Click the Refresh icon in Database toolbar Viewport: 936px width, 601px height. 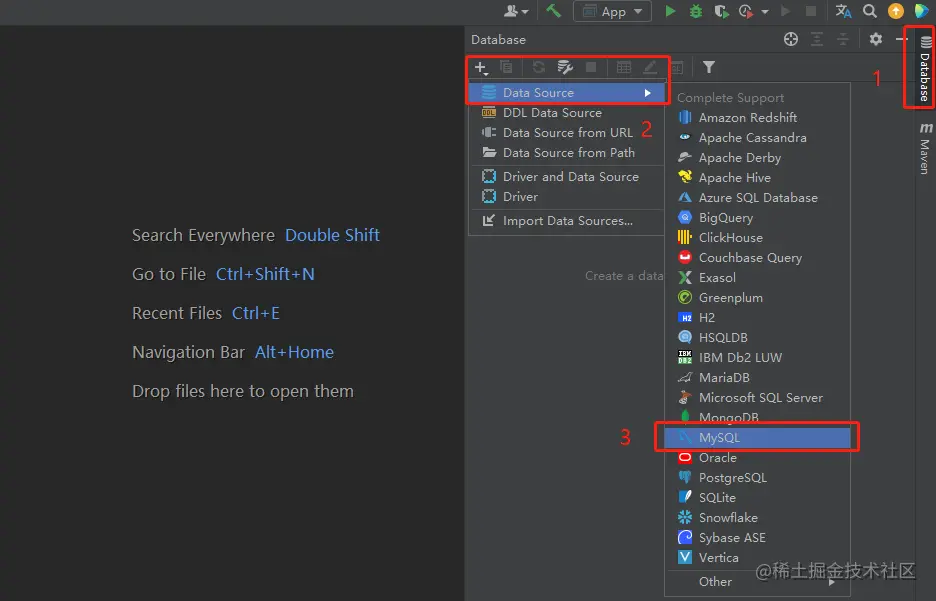[538, 67]
